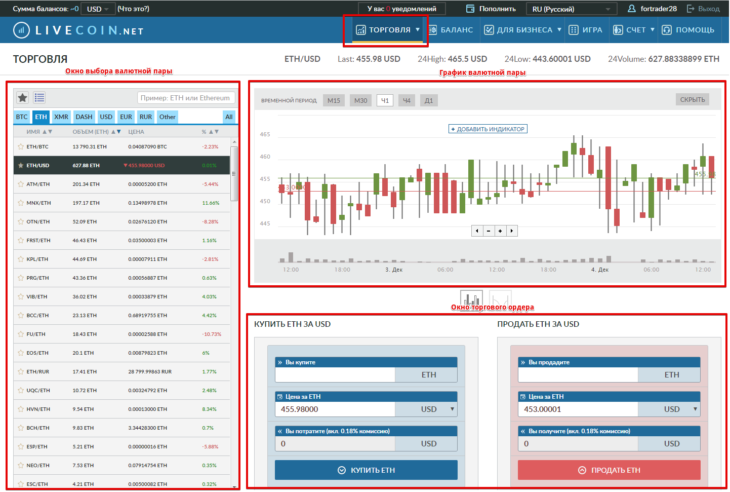Screen dimensions: 730x492
Task: Set chart period to Д1
Action: tap(428, 100)
